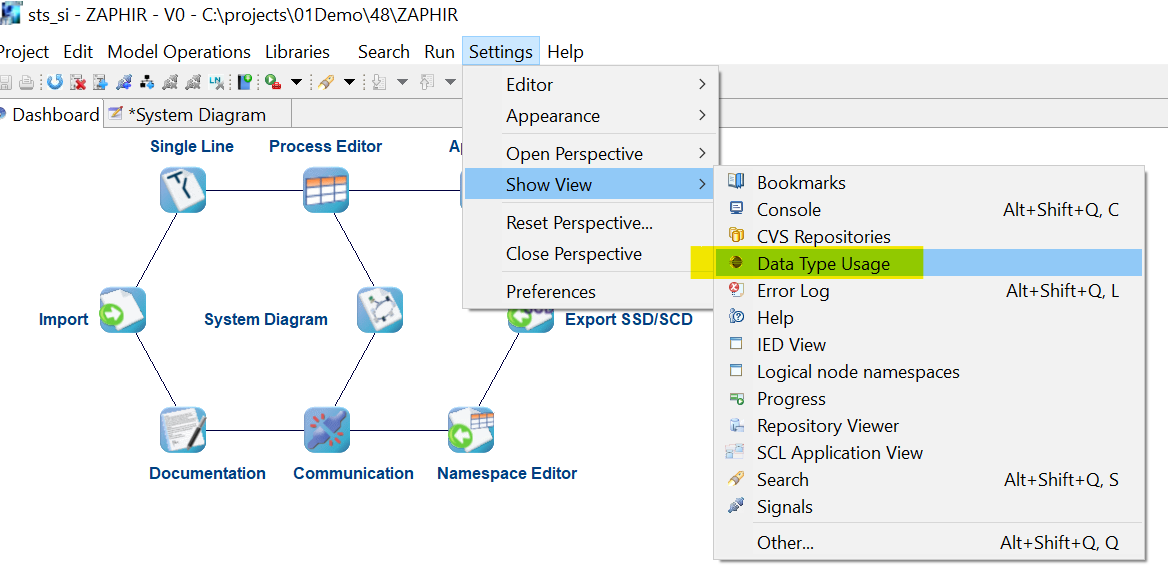Image resolution: width=1168 pixels, height=577 pixels.
Task: Select Data Type Usage view
Action: click(822, 264)
